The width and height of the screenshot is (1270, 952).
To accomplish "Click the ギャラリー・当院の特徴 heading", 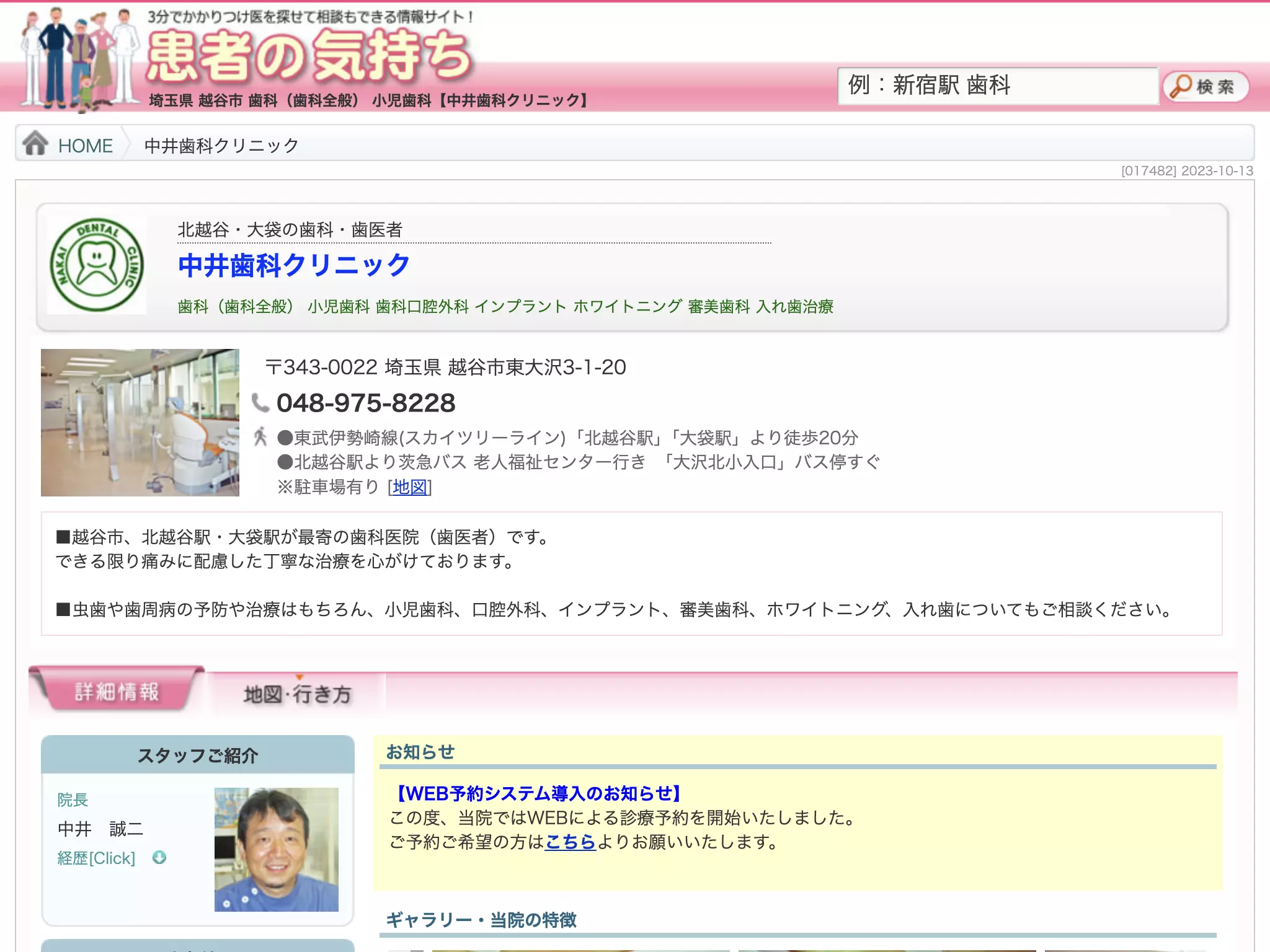I will 481,920.
